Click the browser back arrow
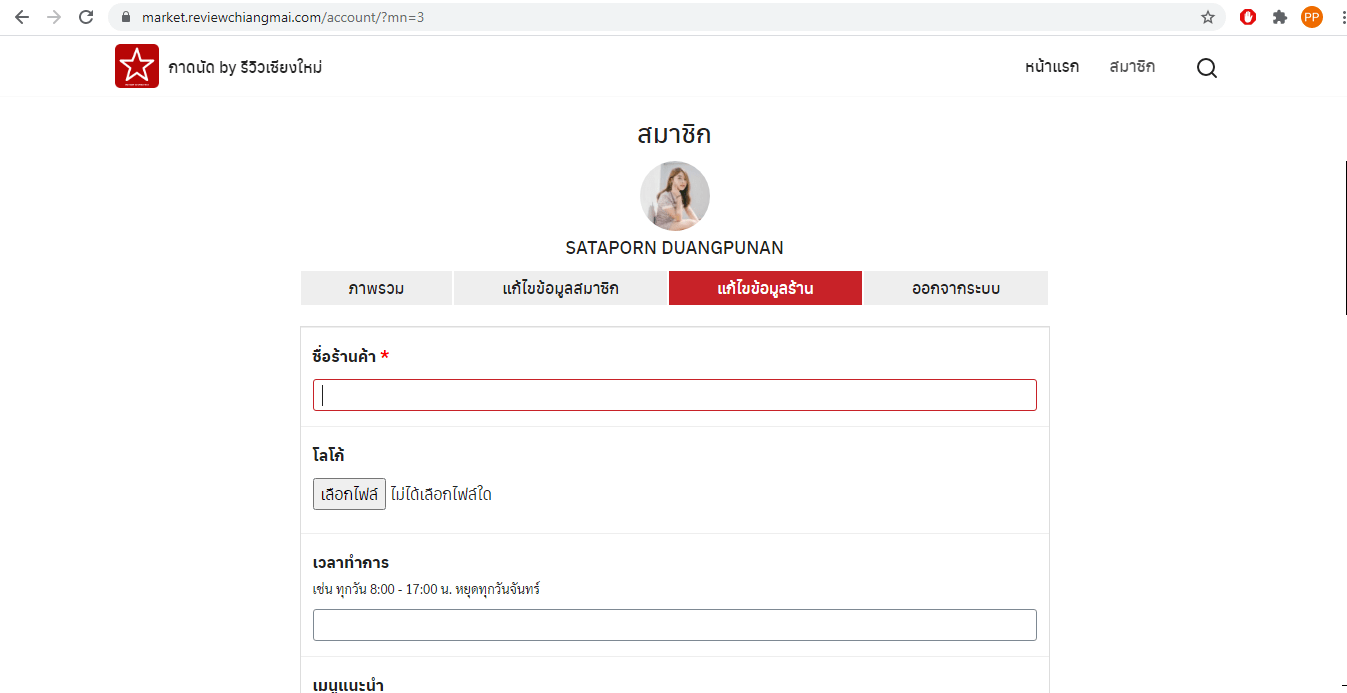1347x693 pixels. [x=22, y=17]
